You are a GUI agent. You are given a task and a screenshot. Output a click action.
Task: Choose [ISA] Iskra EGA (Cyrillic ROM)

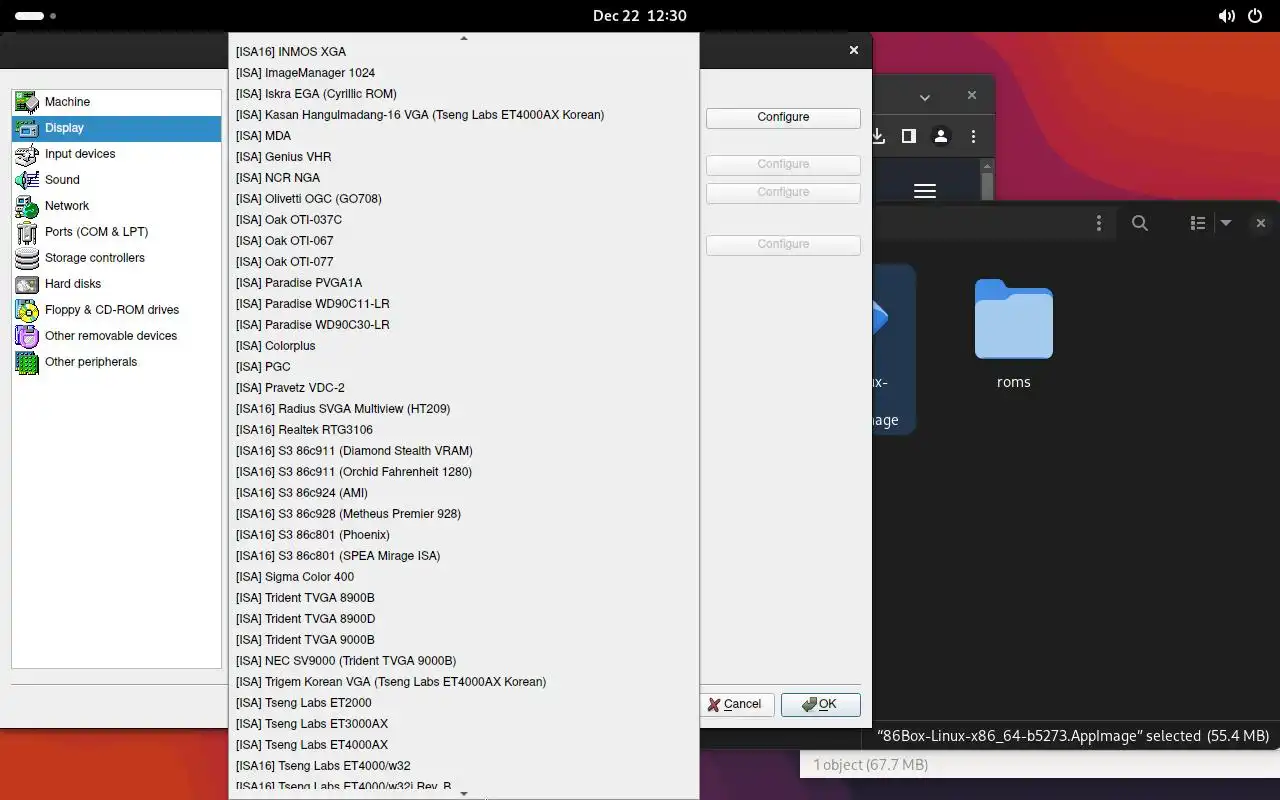coord(463,94)
